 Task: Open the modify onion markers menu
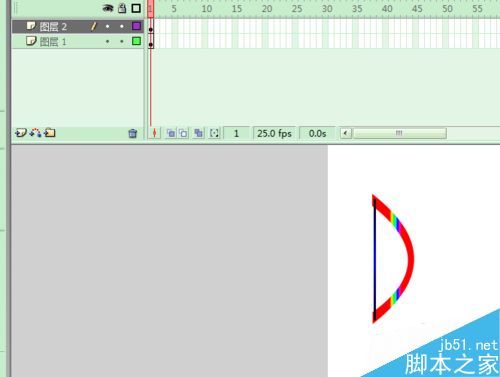tap(214, 133)
